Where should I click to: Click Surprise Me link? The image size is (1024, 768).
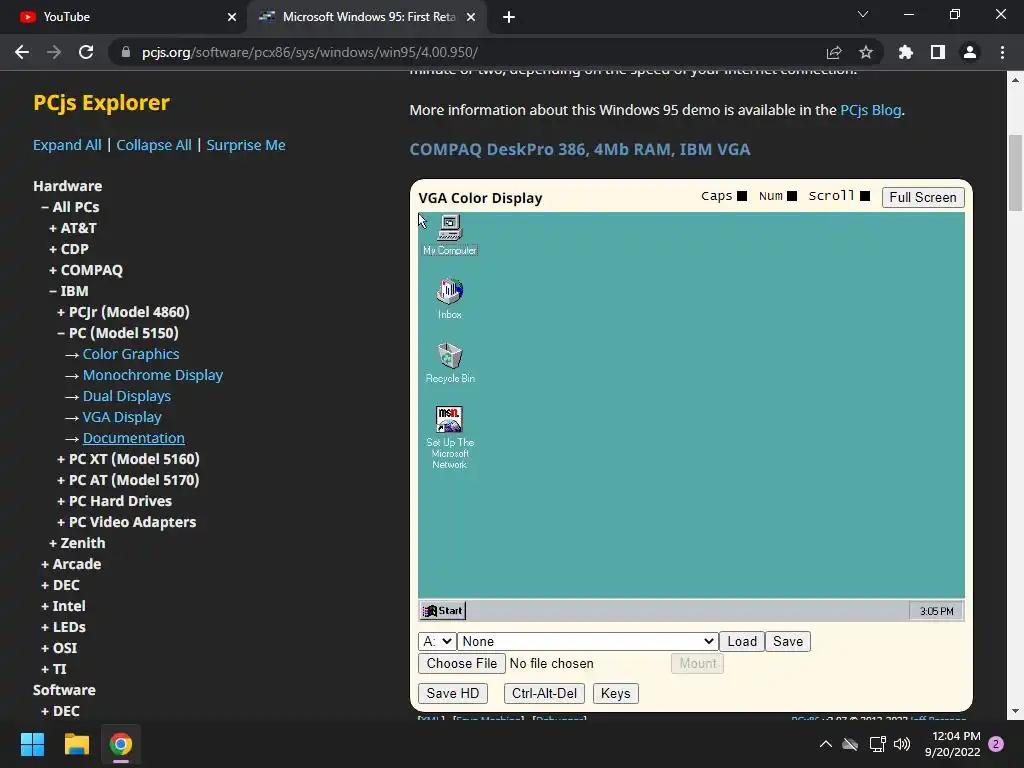tap(246, 145)
